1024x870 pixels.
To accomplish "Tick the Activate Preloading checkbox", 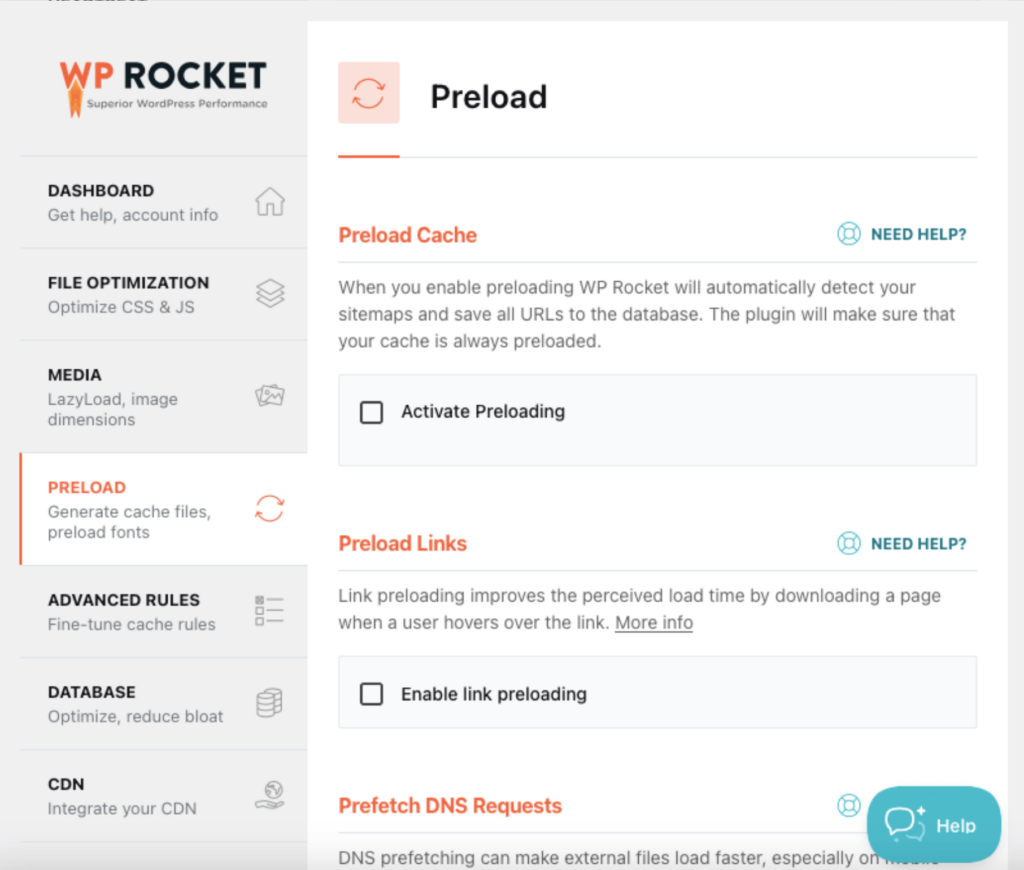I will (x=372, y=412).
